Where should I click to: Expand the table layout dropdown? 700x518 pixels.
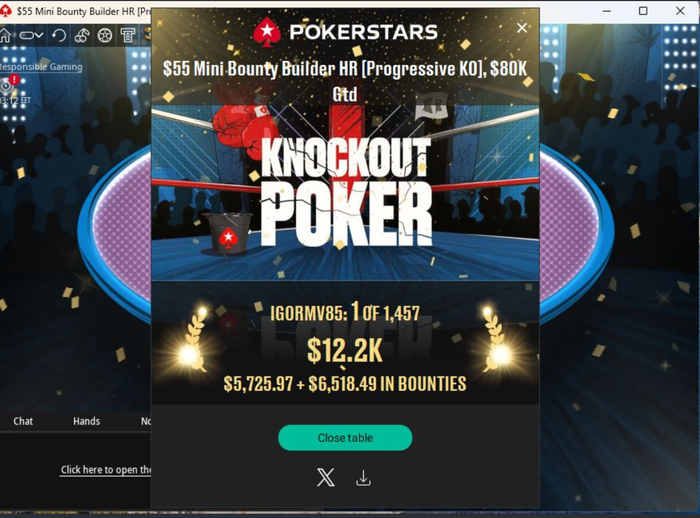(x=31, y=35)
